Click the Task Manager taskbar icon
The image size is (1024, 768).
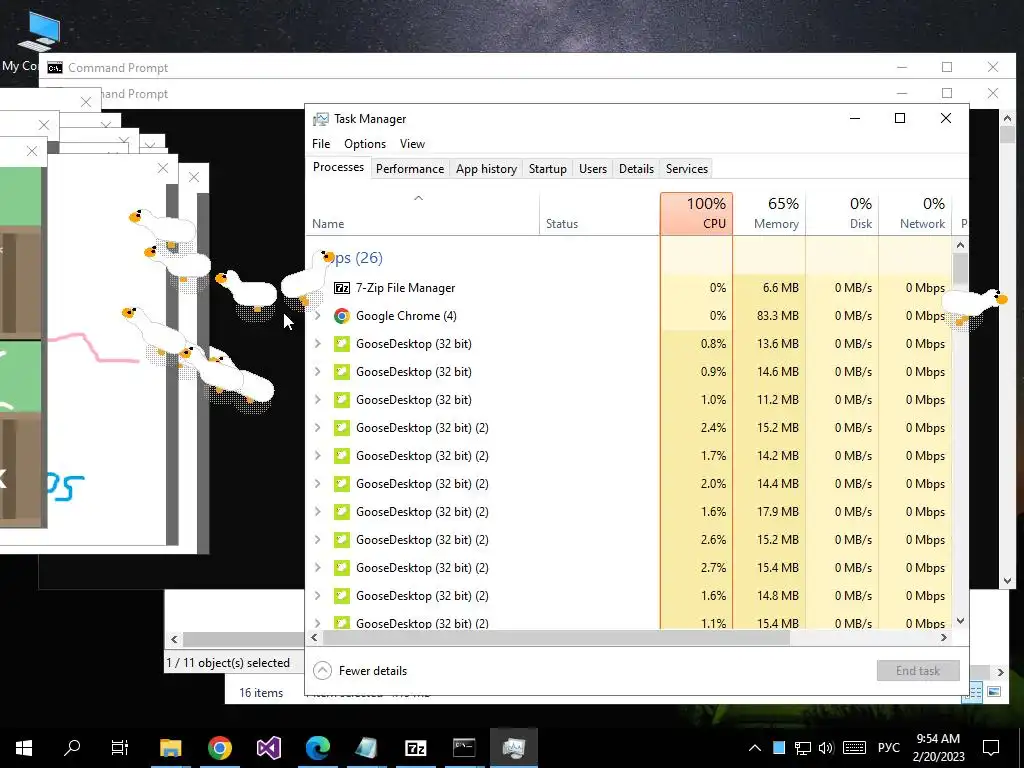[513, 748]
